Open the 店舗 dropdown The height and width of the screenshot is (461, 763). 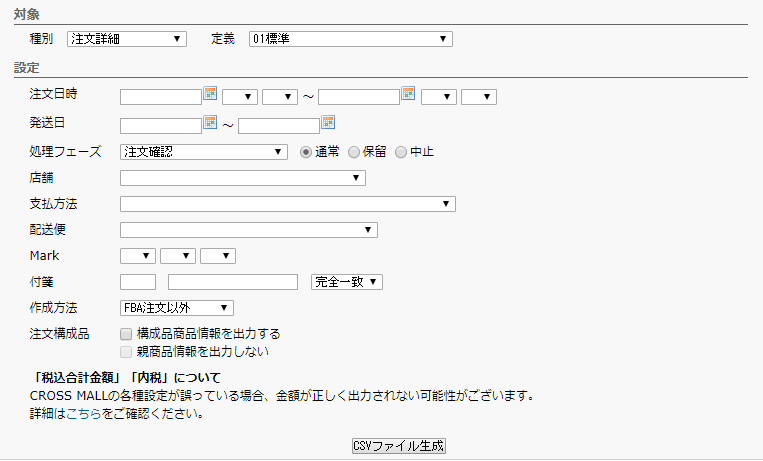click(x=243, y=178)
